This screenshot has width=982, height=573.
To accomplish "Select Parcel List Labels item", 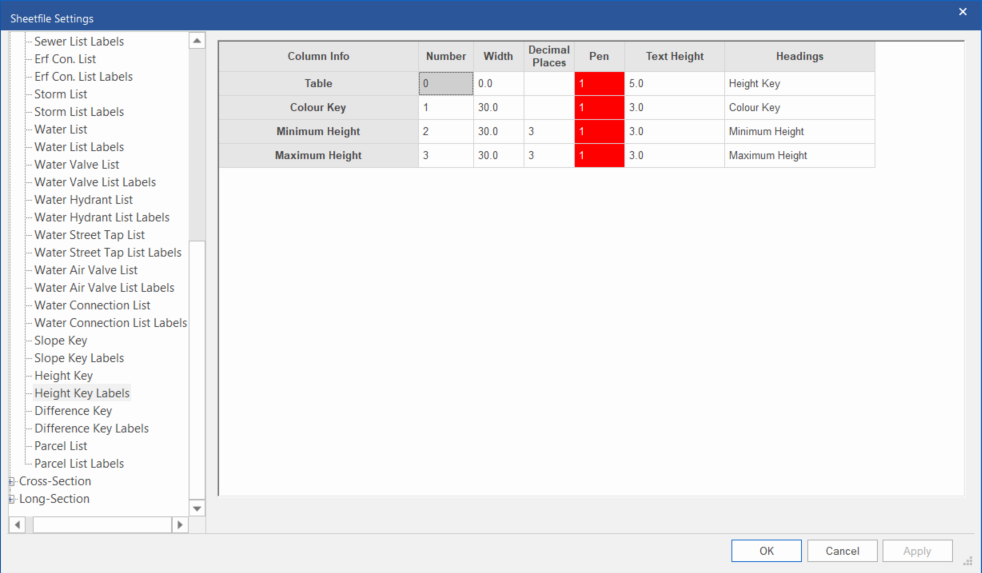I will [79, 464].
